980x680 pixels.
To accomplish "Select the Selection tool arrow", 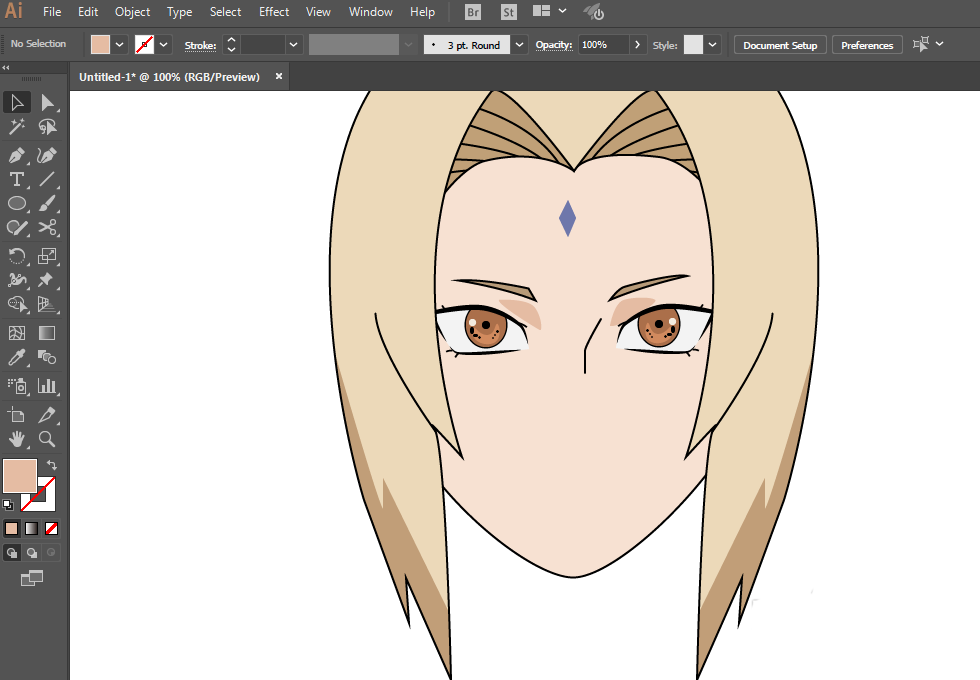I will pyautogui.click(x=17, y=102).
